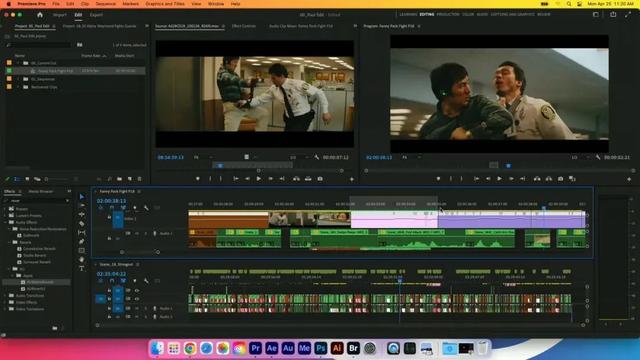Expand 01_Sequences bin
The width and height of the screenshot is (640, 360).
pos(18,79)
